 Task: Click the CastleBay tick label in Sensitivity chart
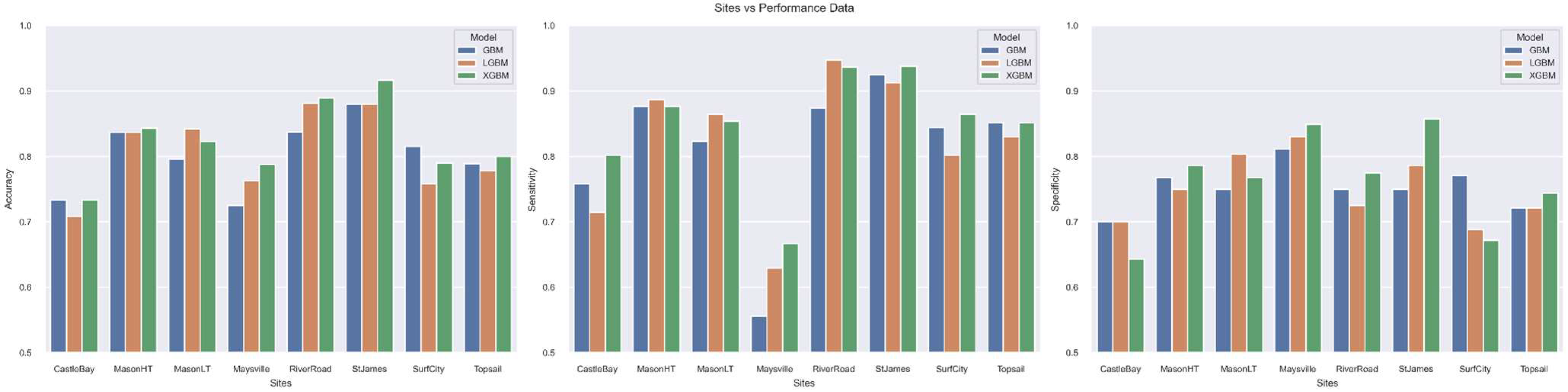[x=597, y=369]
